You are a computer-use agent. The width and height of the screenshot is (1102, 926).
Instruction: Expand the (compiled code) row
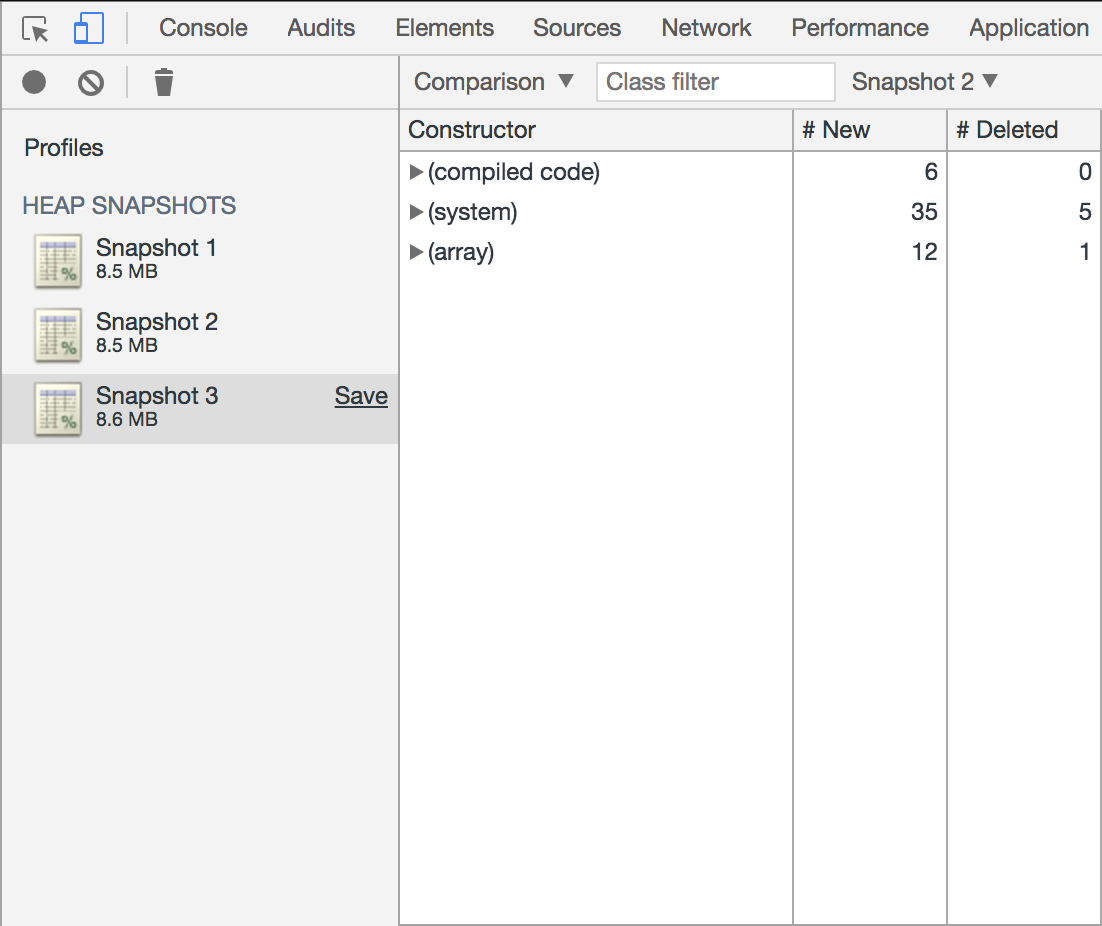[x=416, y=171]
